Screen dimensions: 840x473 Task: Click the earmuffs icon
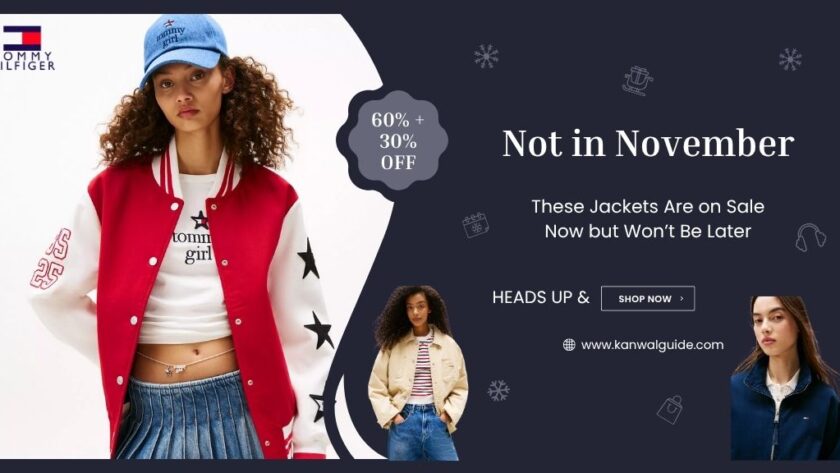[x=810, y=237]
